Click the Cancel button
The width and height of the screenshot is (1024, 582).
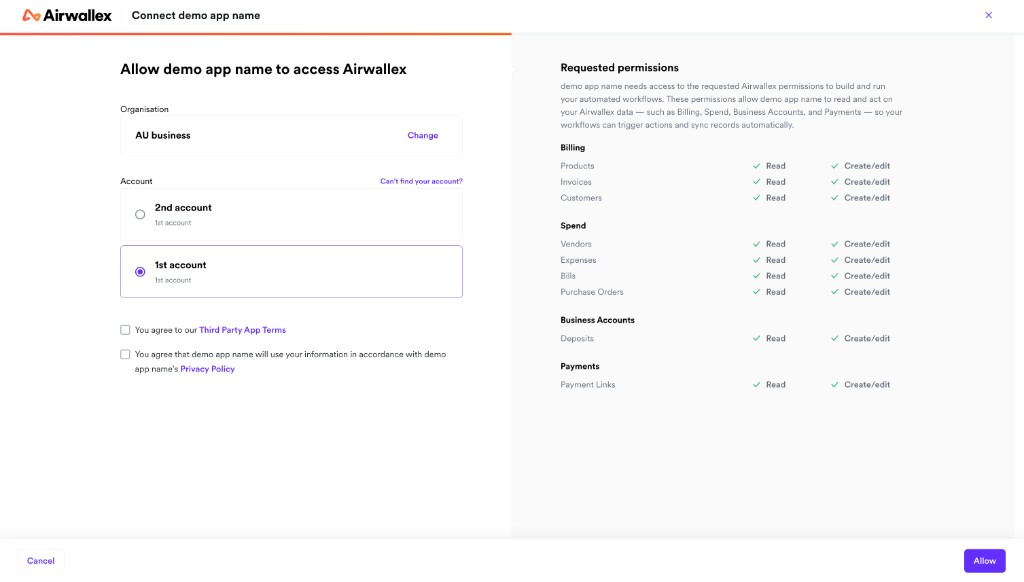point(40,560)
